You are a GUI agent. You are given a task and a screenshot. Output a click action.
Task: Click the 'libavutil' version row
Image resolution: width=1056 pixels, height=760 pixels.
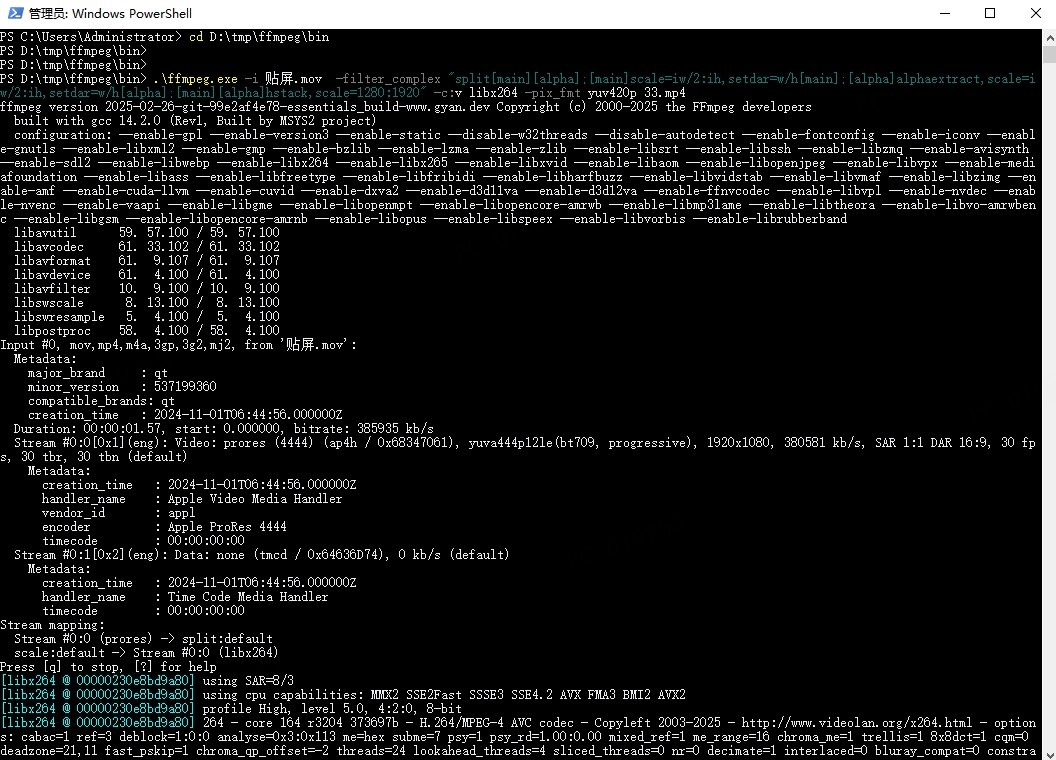click(147, 232)
